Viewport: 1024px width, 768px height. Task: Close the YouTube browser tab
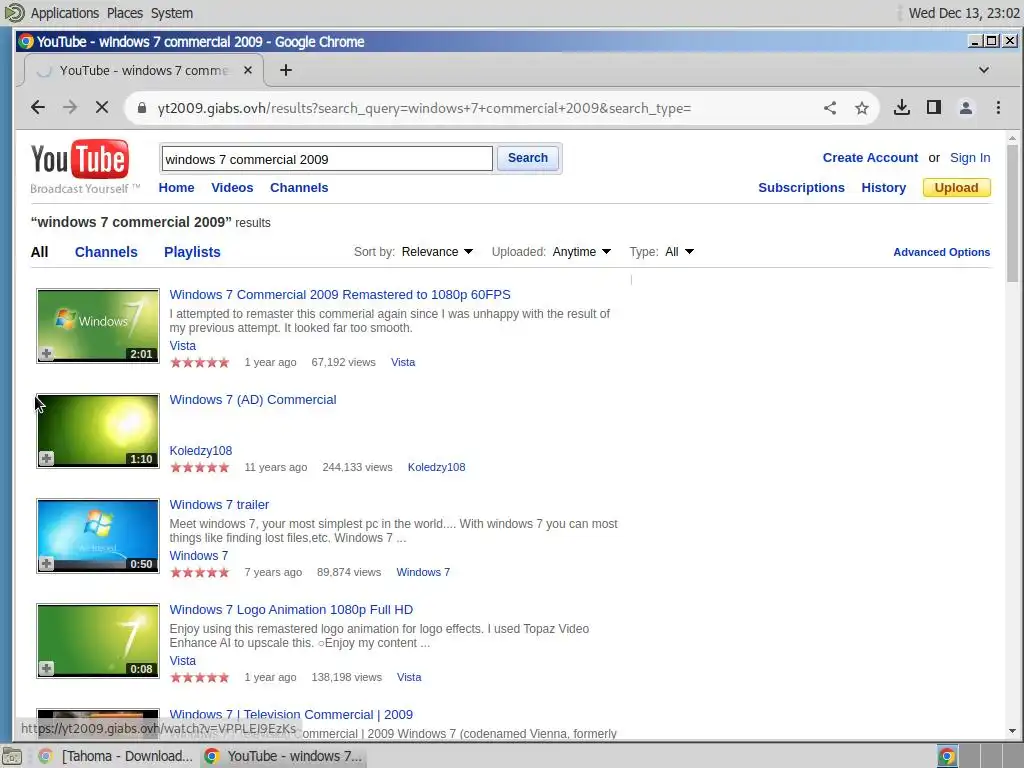248,70
